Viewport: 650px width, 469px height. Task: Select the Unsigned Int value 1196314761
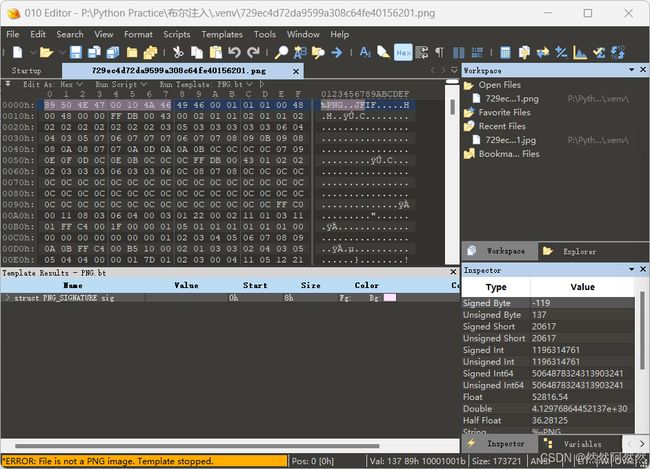coord(556,362)
